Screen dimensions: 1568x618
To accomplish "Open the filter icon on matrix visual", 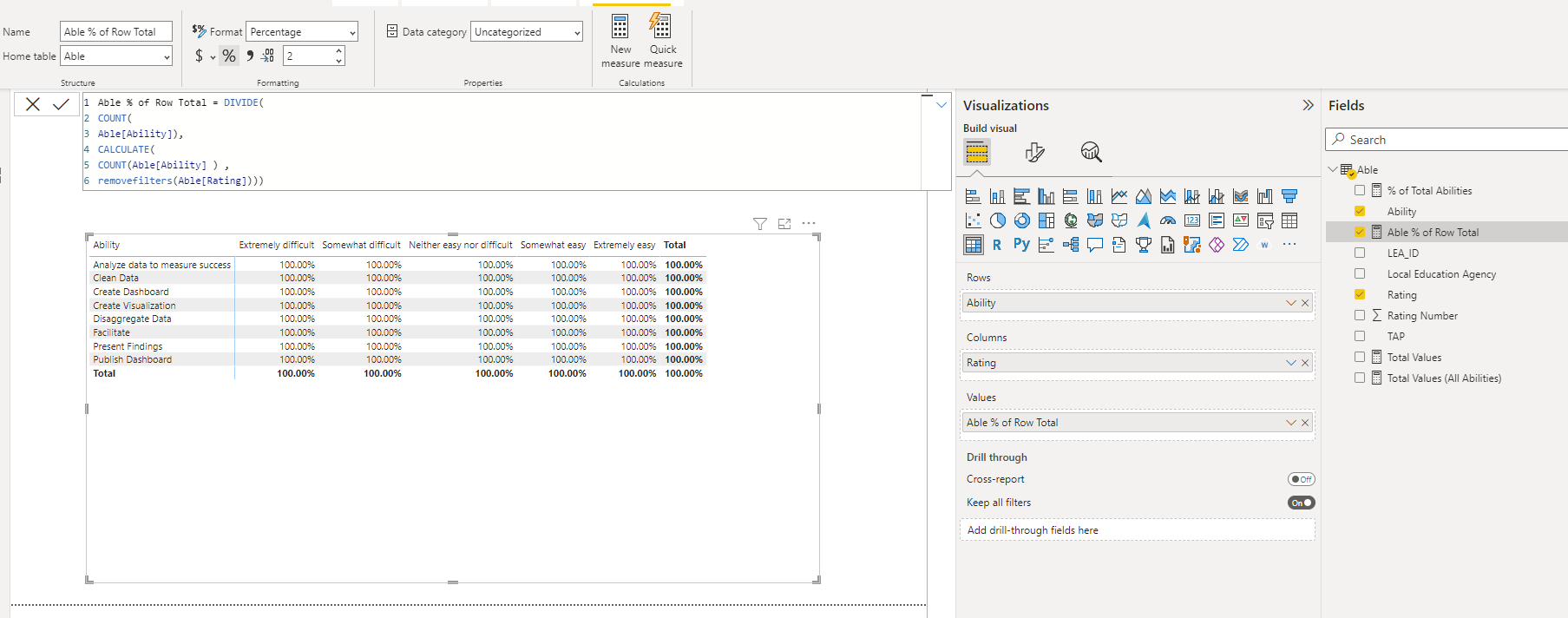I will 760,224.
